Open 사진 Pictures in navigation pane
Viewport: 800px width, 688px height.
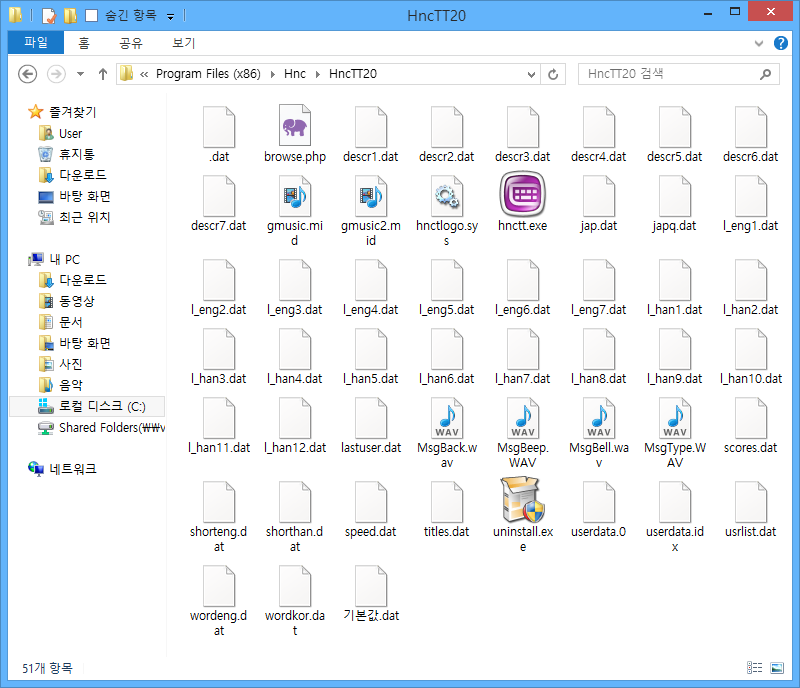71,364
